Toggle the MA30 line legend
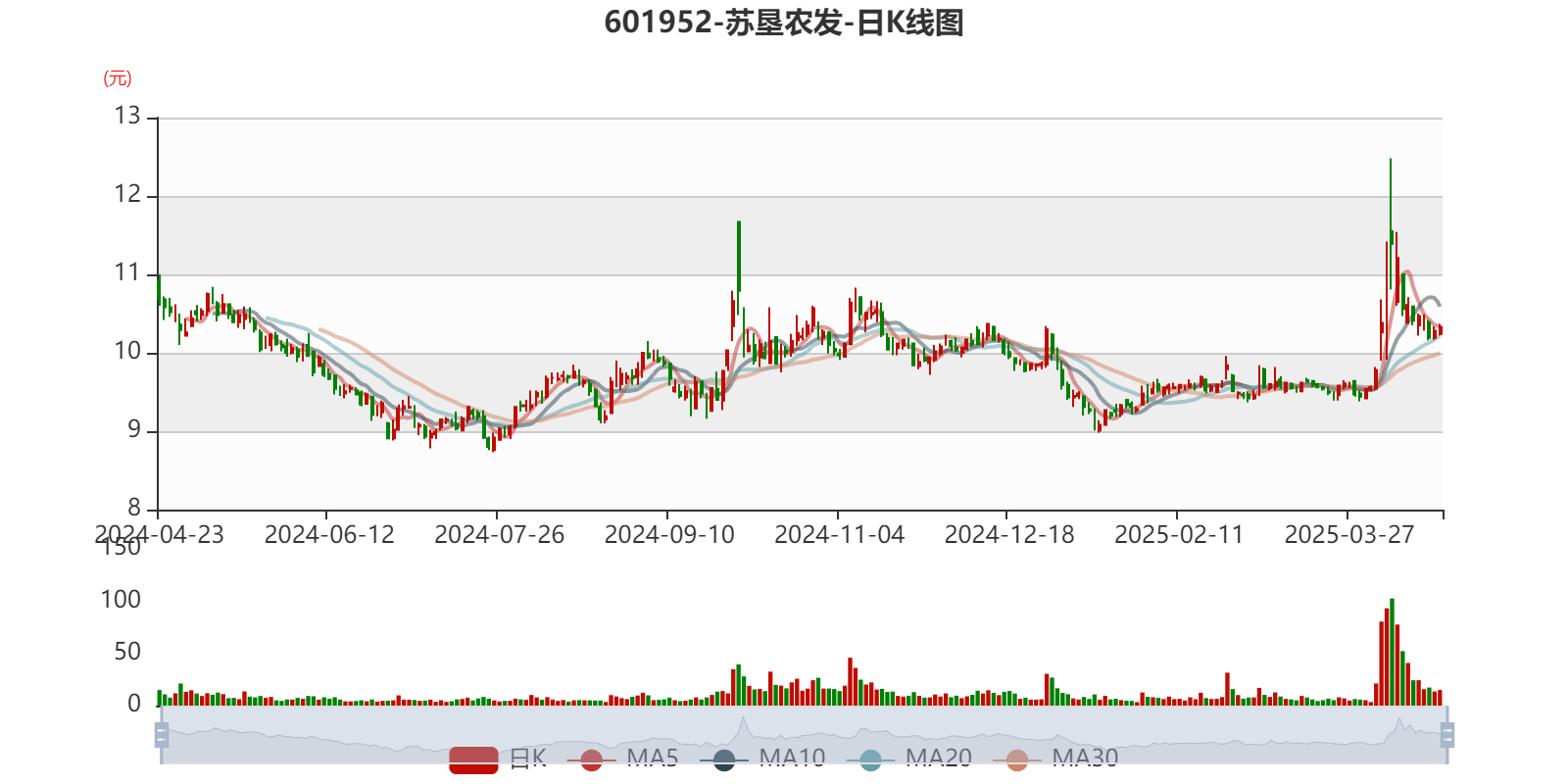 coord(1055,759)
